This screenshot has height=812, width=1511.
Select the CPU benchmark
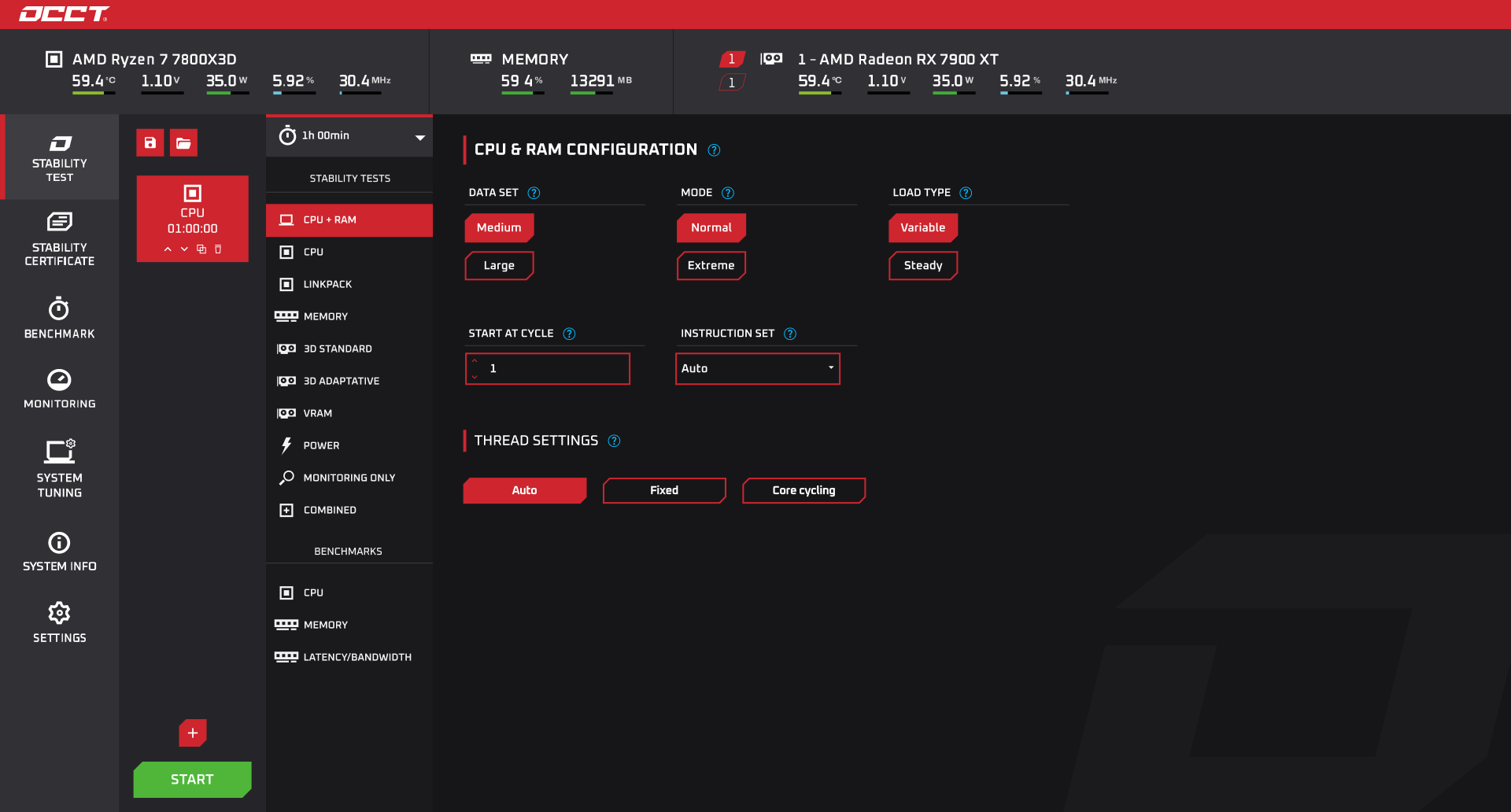click(x=349, y=593)
